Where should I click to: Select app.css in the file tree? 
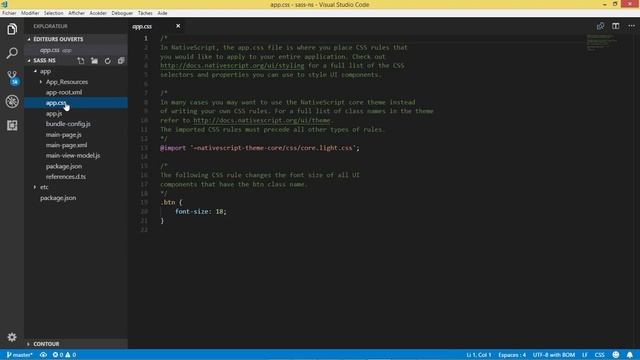point(76,103)
